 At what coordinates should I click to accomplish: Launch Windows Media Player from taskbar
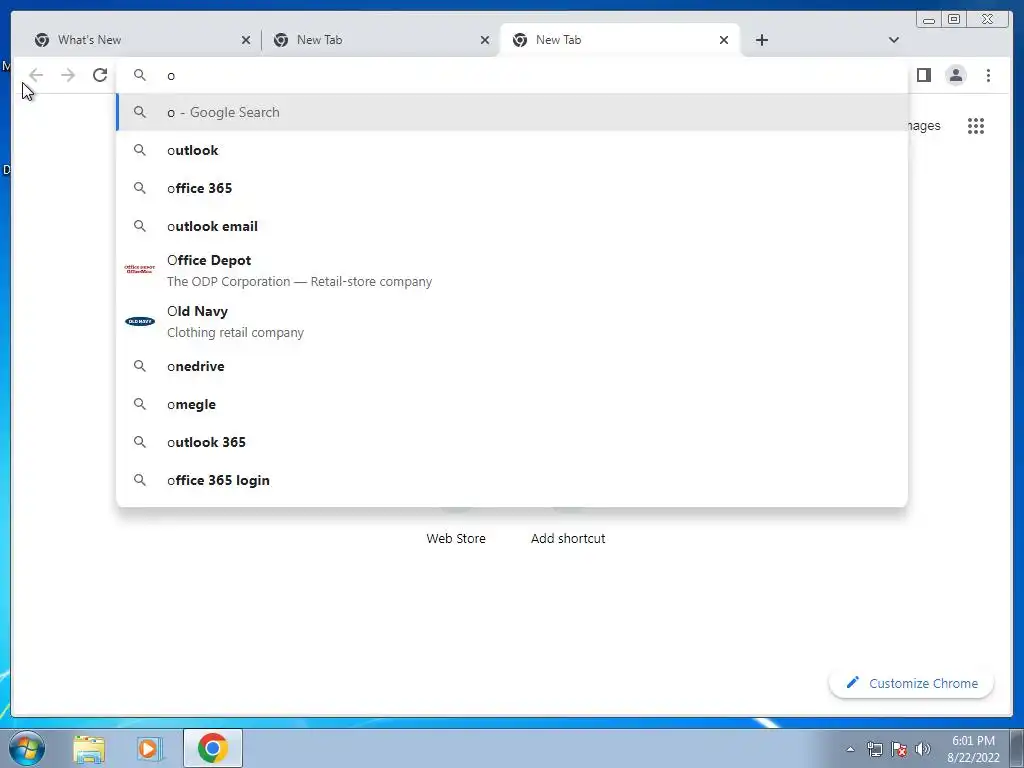tap(148, 749)
